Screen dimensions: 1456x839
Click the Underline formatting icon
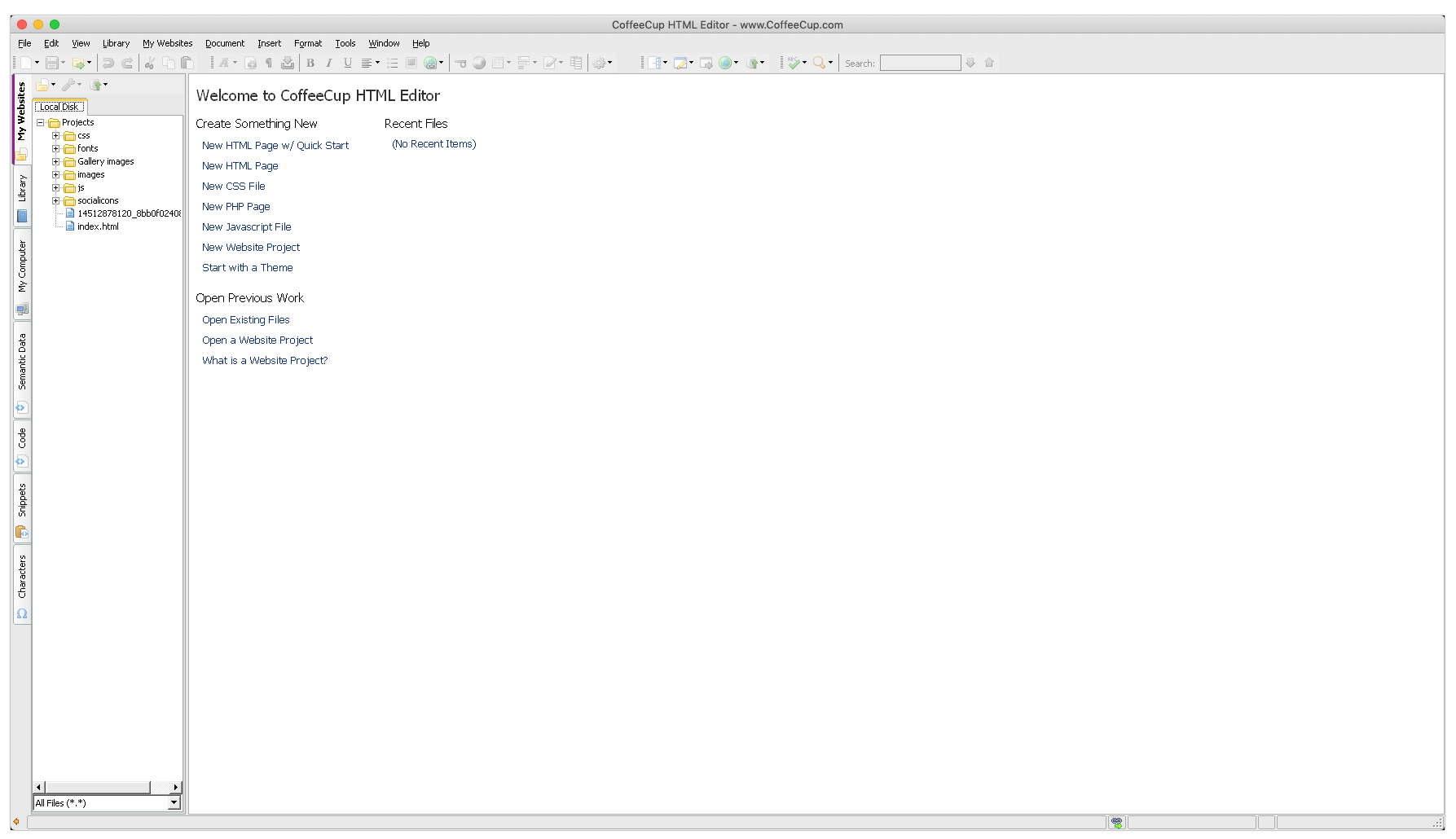pyautogui.click(x=348, y=63)
